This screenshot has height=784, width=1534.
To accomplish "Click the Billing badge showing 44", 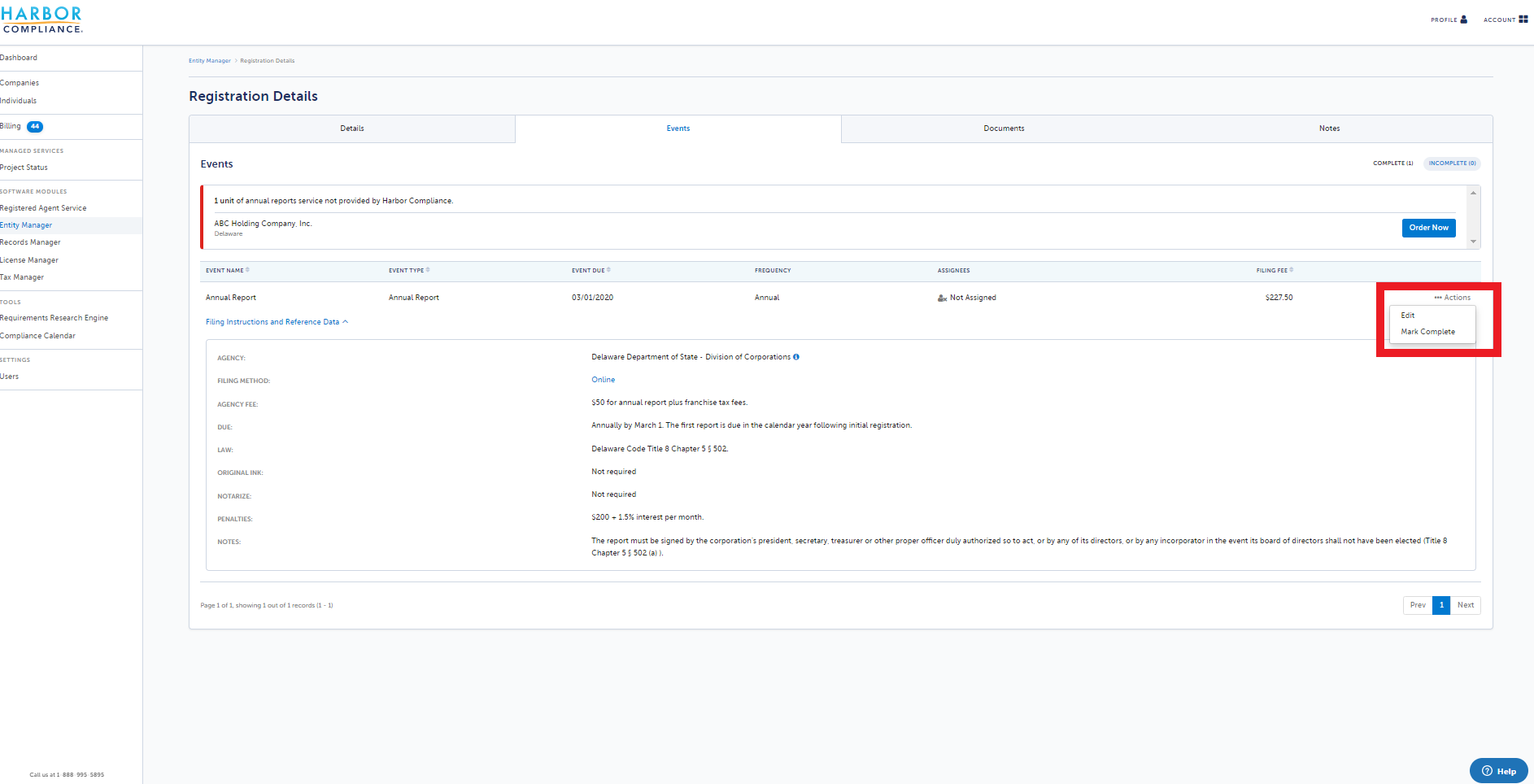I will 35,126.
